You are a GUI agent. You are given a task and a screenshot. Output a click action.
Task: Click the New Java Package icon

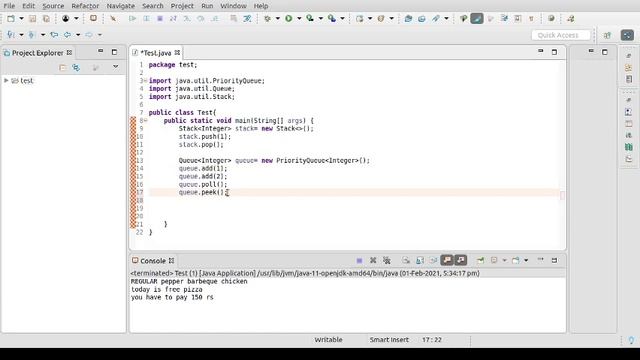pyautogui.click(x=360, y=18)
